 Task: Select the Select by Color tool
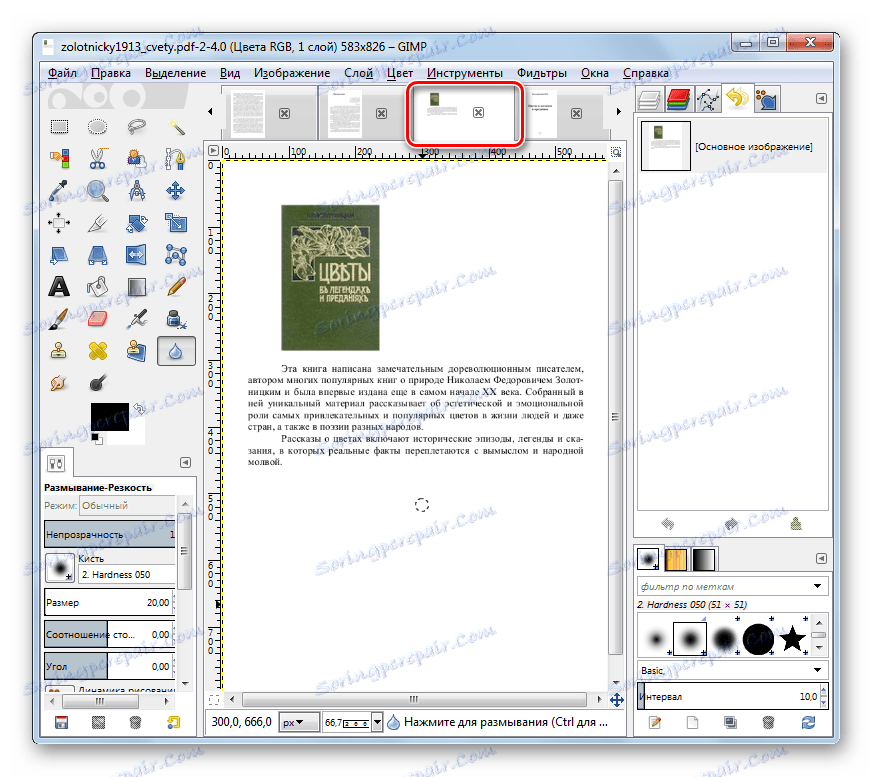point(59,159)
